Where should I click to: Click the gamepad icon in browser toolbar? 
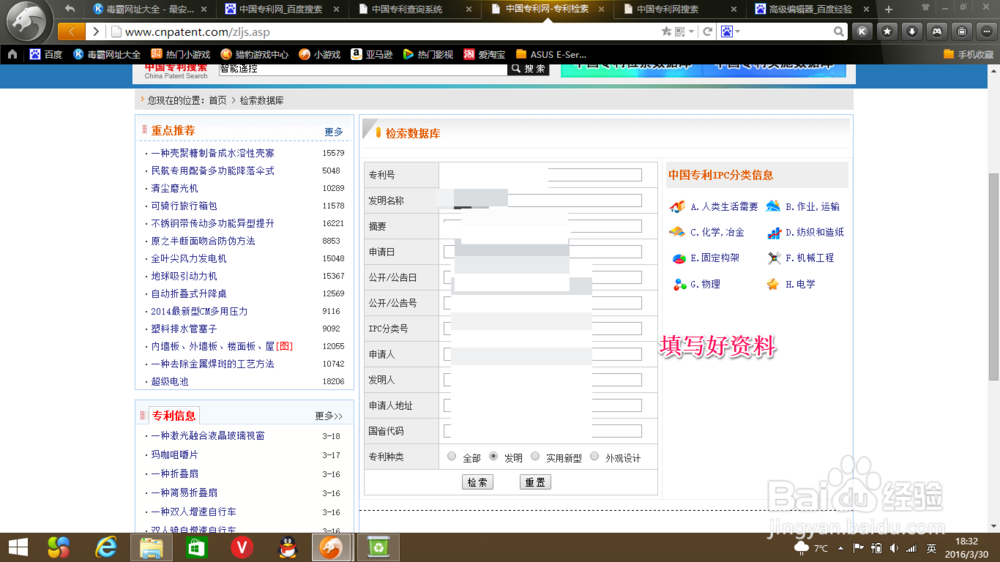[937, 31]
